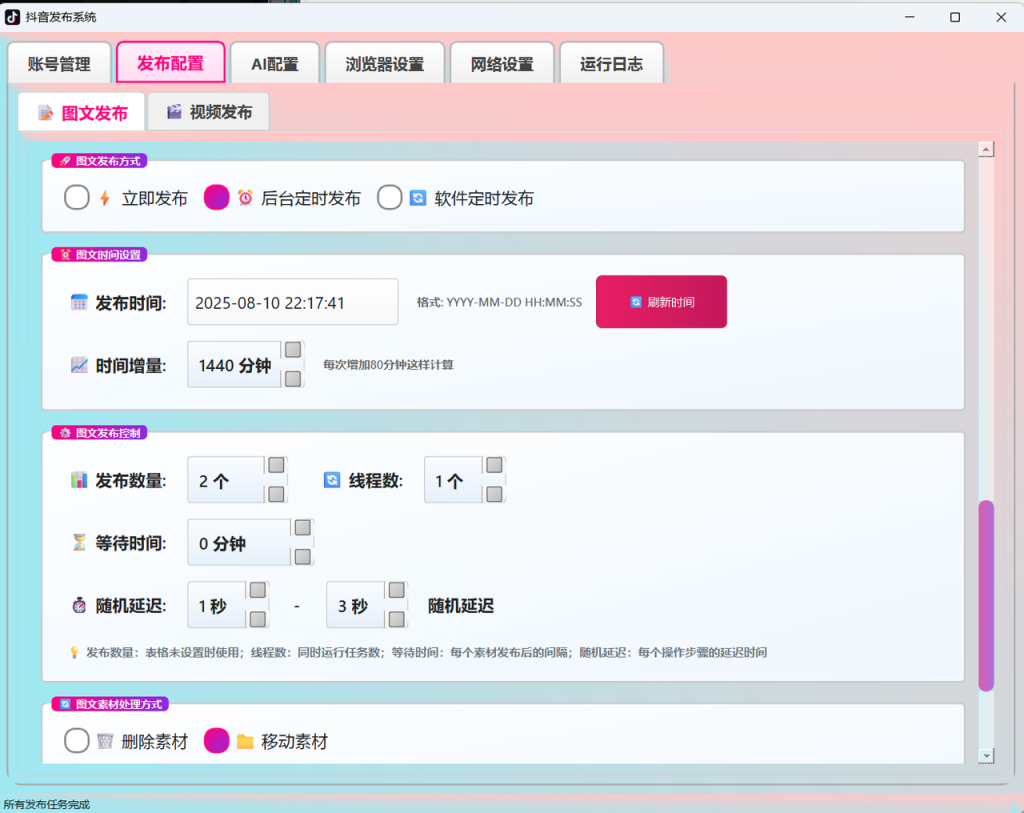Select the 软件定时发布 radio option
1024x813 pixels.
389,197
